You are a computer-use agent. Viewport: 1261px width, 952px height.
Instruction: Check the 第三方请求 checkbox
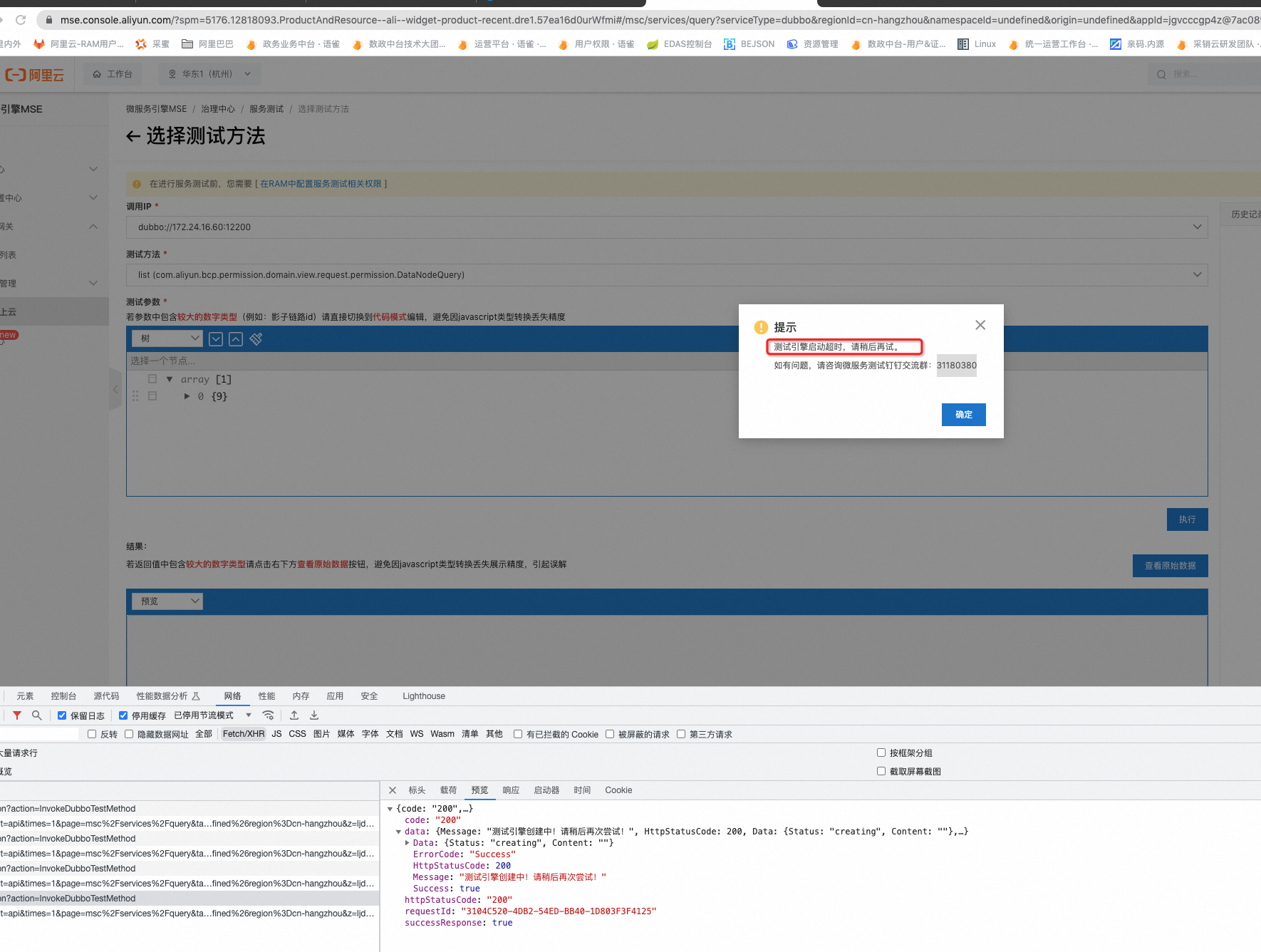pyautogui.click(x=681, y=734)
